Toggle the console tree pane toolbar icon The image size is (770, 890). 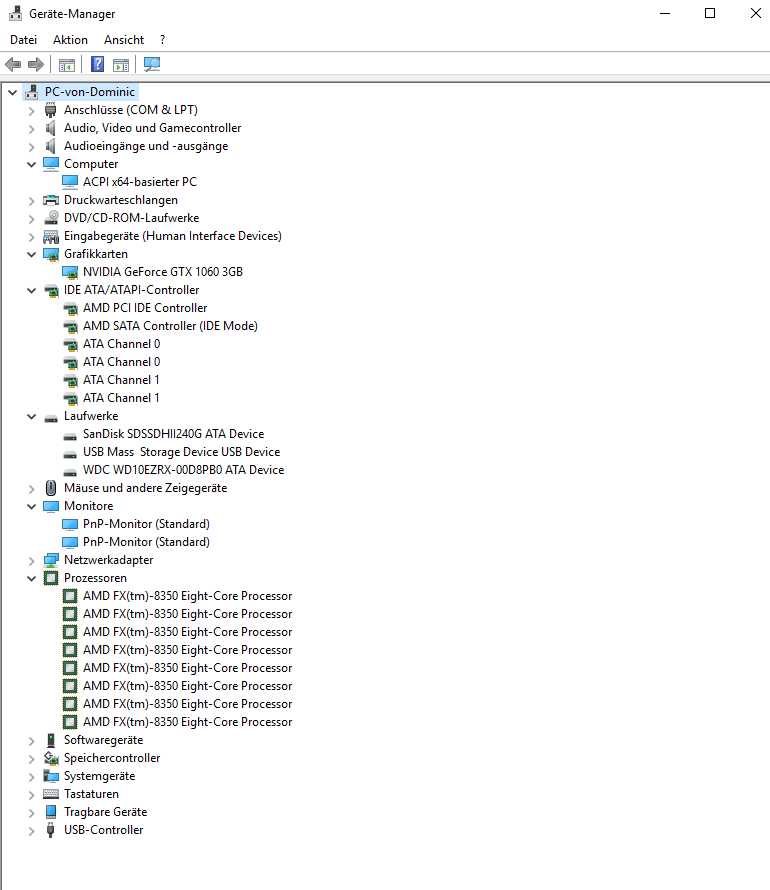point(67,65)
